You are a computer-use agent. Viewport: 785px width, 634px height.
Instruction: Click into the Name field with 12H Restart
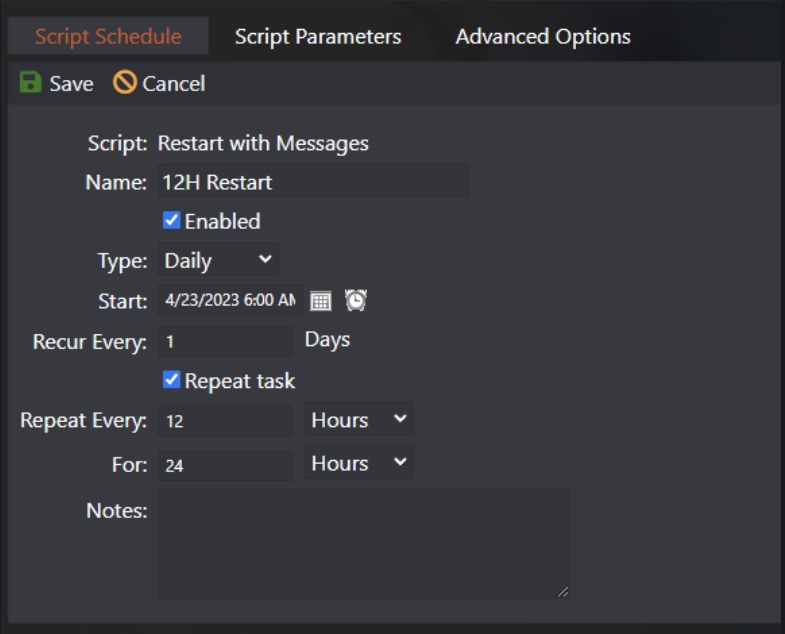coord(313,182)
